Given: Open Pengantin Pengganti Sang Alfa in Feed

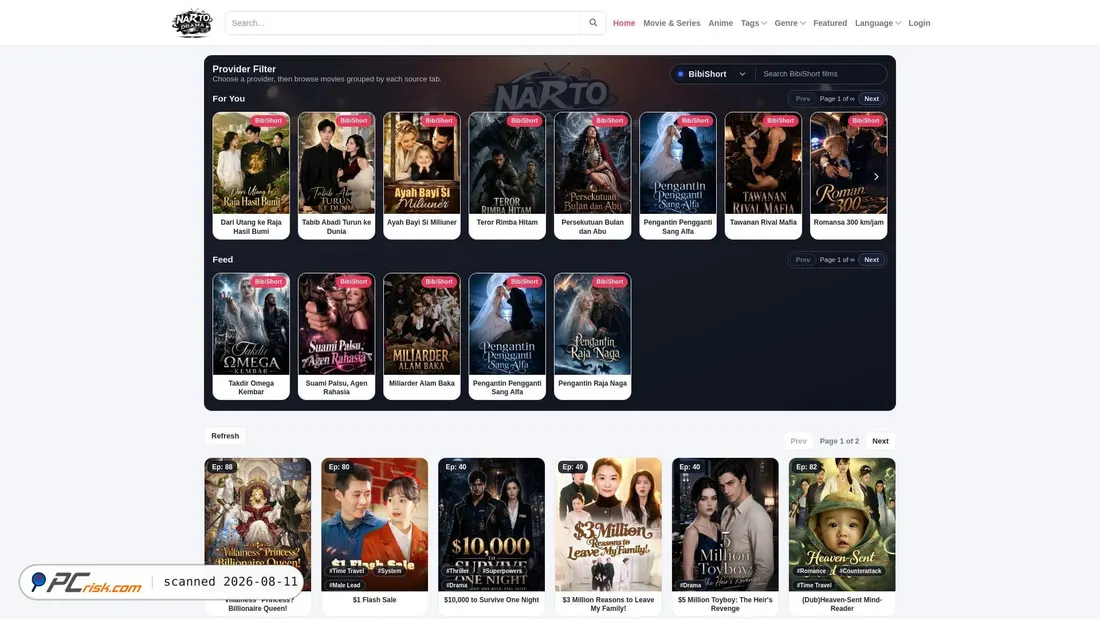Looking at the screenshot, I should pos(507,324).
